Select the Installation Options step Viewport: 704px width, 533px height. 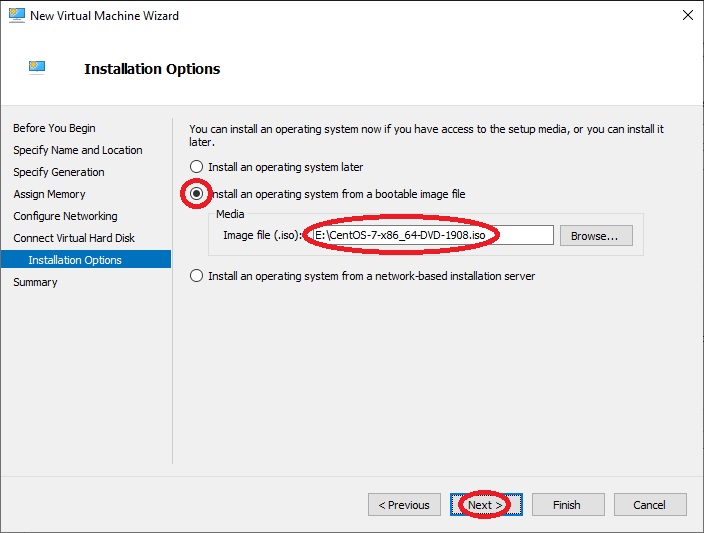[86, 260]
